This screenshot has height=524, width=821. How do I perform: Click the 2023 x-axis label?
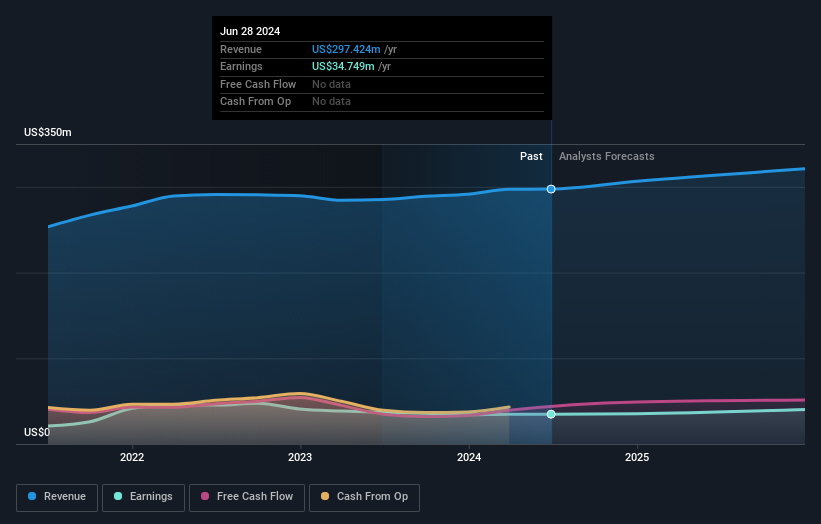300,457
